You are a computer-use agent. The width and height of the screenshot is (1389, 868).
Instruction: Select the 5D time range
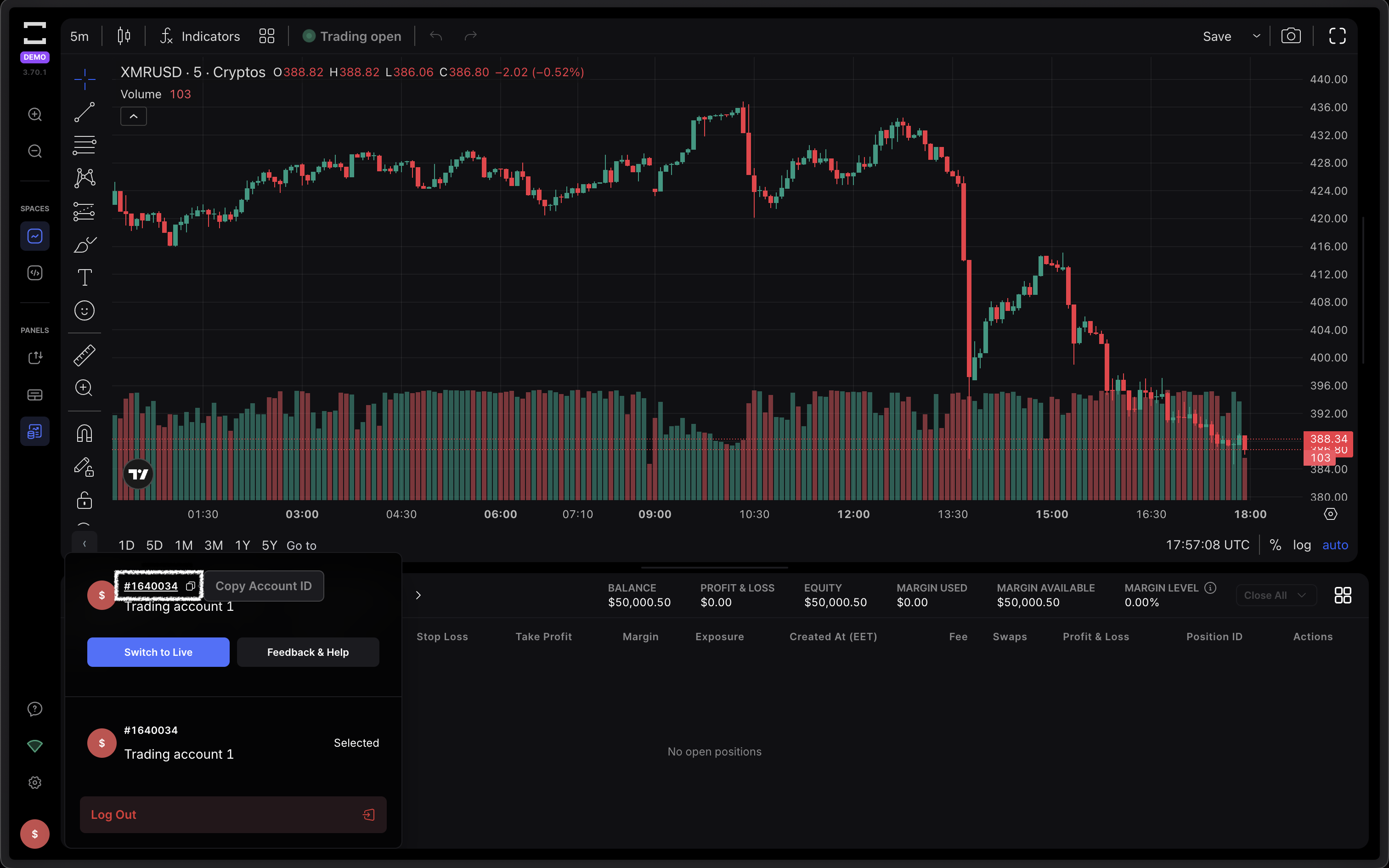[x=154, y=545]
